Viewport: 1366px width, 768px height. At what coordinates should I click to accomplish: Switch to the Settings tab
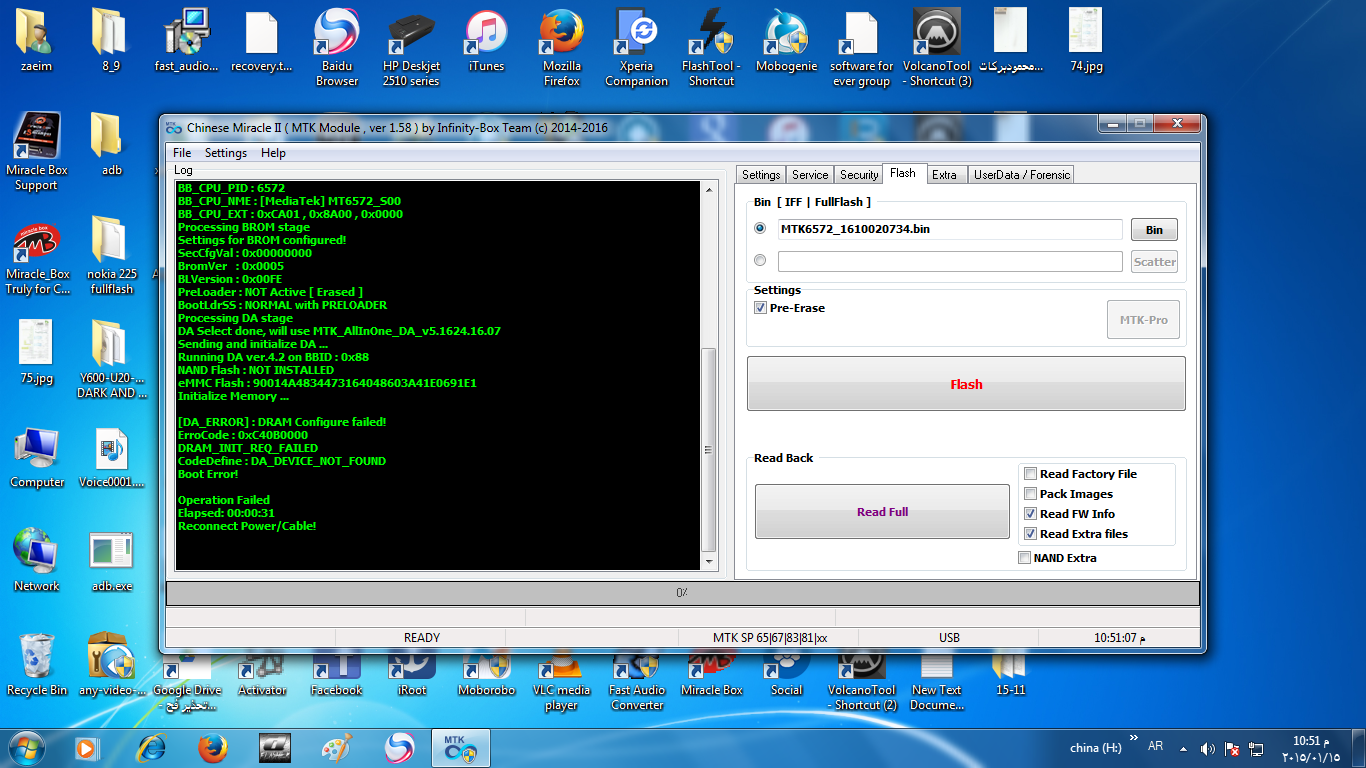point(761,175)
